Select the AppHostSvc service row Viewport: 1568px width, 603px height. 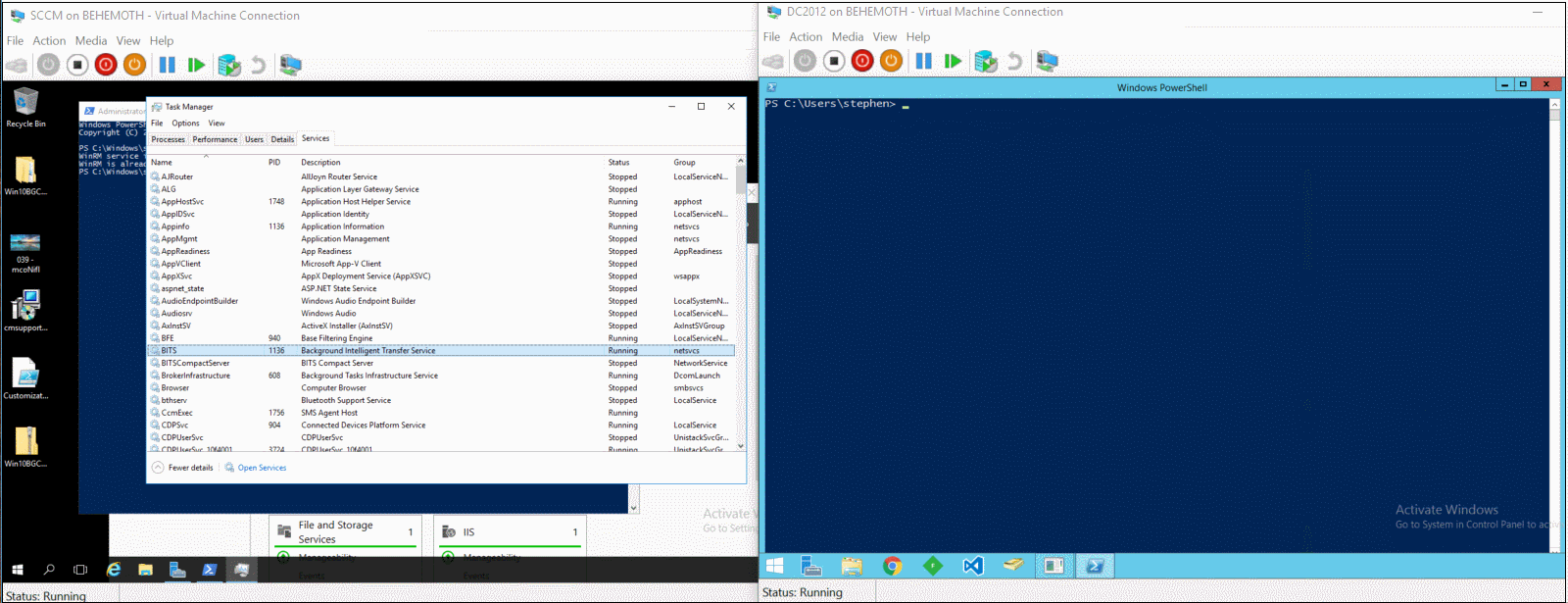tap(441, 202)
